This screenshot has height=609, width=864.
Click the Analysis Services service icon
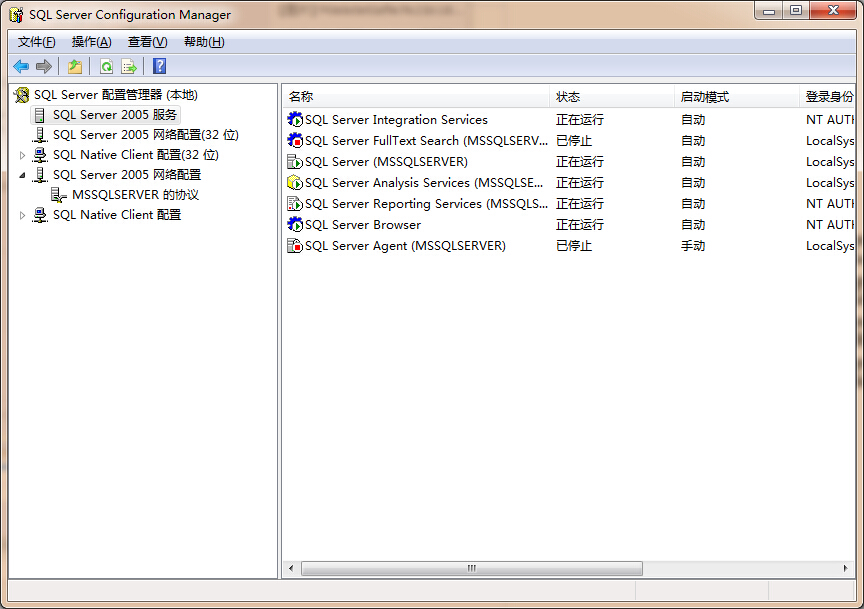[295, 182]
